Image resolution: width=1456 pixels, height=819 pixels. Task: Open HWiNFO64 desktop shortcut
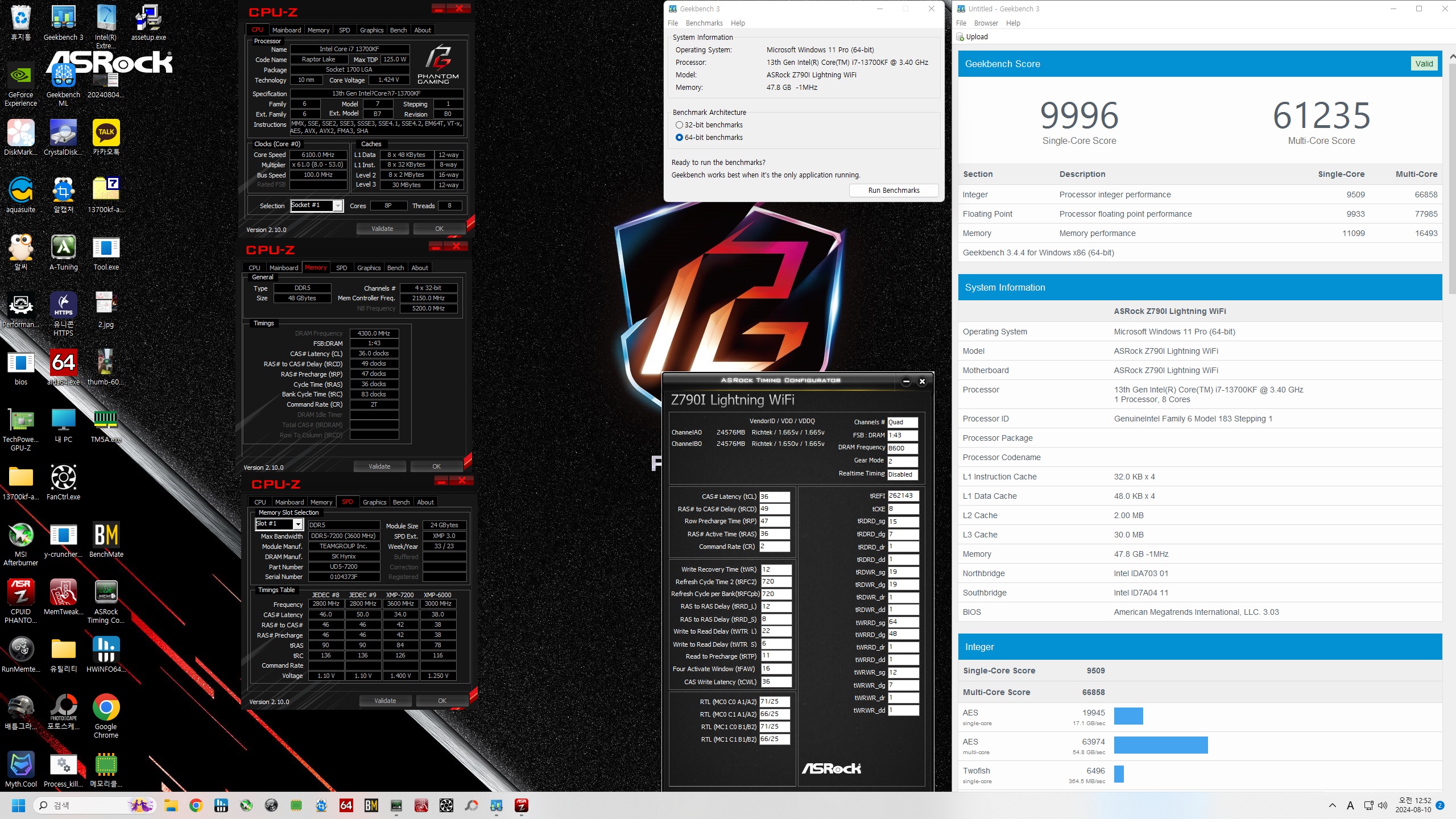(x=106, y=655)
